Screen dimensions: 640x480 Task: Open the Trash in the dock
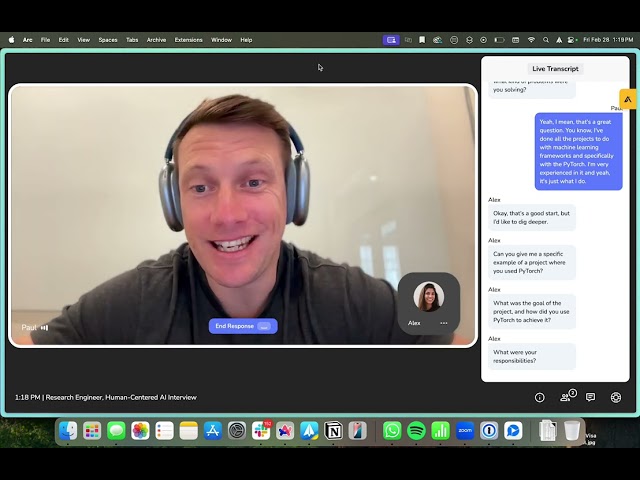pyautogui.click(x=572, y=431)
